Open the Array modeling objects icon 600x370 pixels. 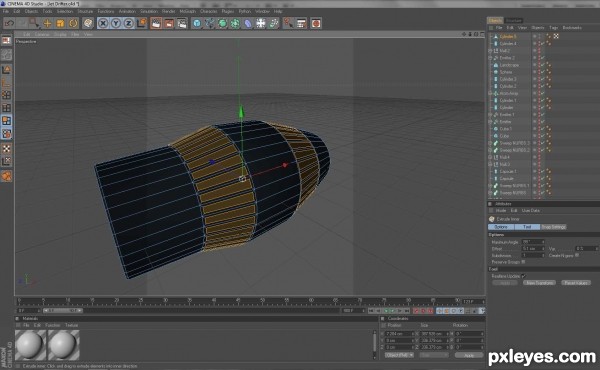[x=235, y=23]
